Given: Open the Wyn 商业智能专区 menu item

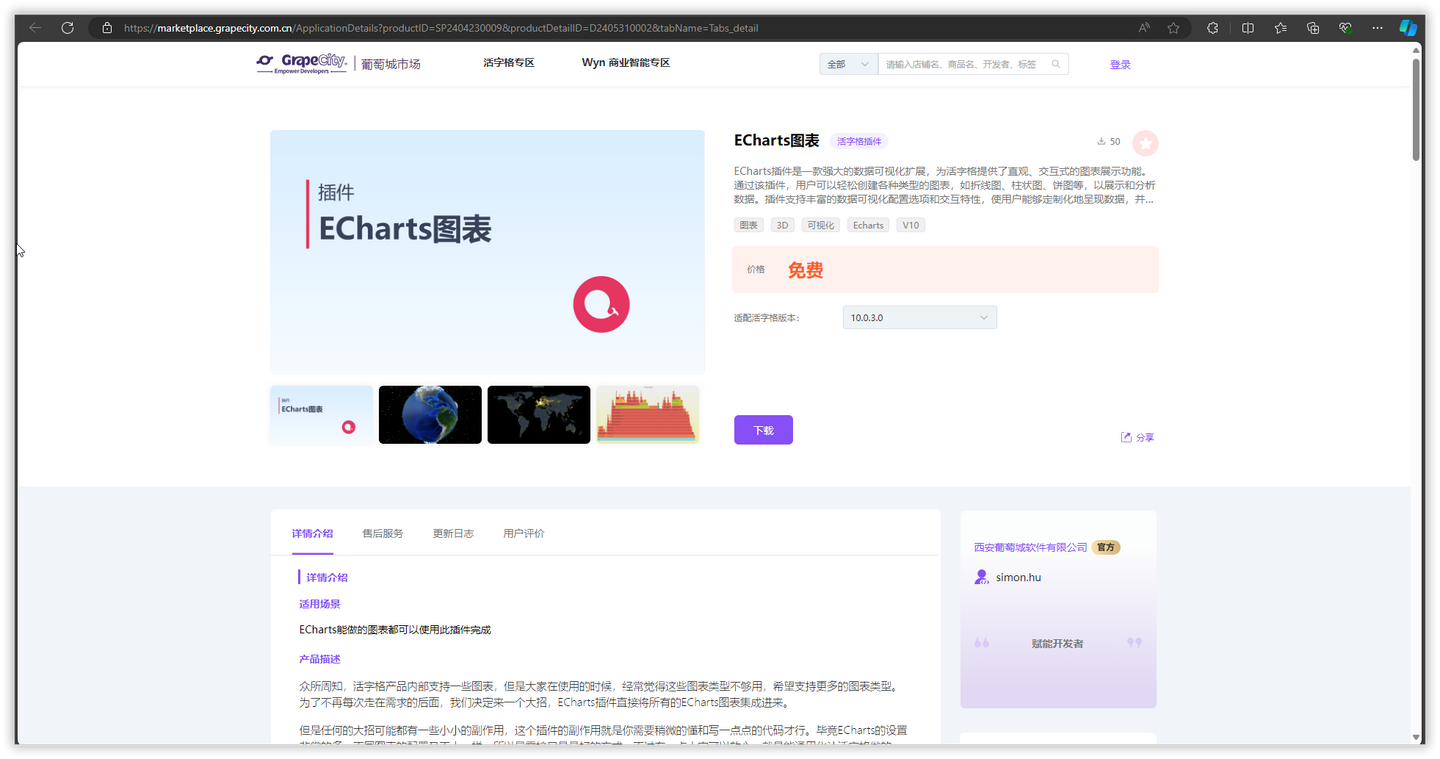Looking at the screenshot, I should coord(626,62).
